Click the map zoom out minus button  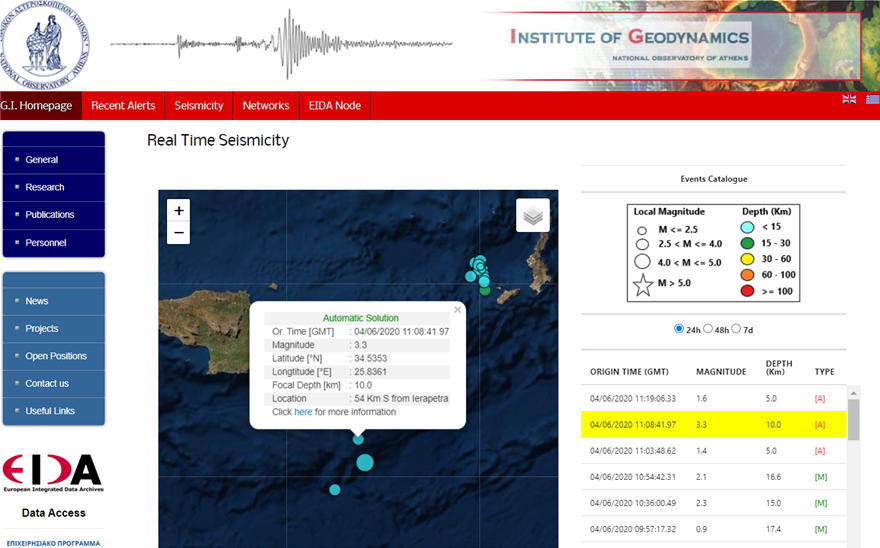point(178,233)
